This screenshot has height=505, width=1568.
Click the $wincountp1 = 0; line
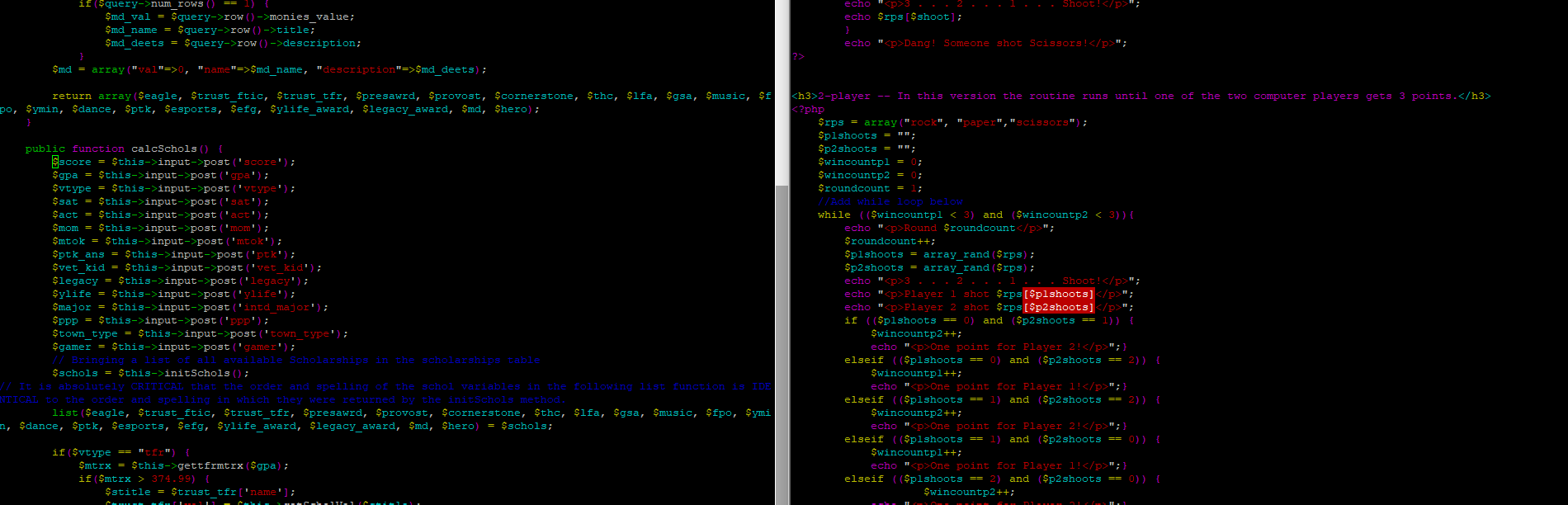click(x=870, y=162)
